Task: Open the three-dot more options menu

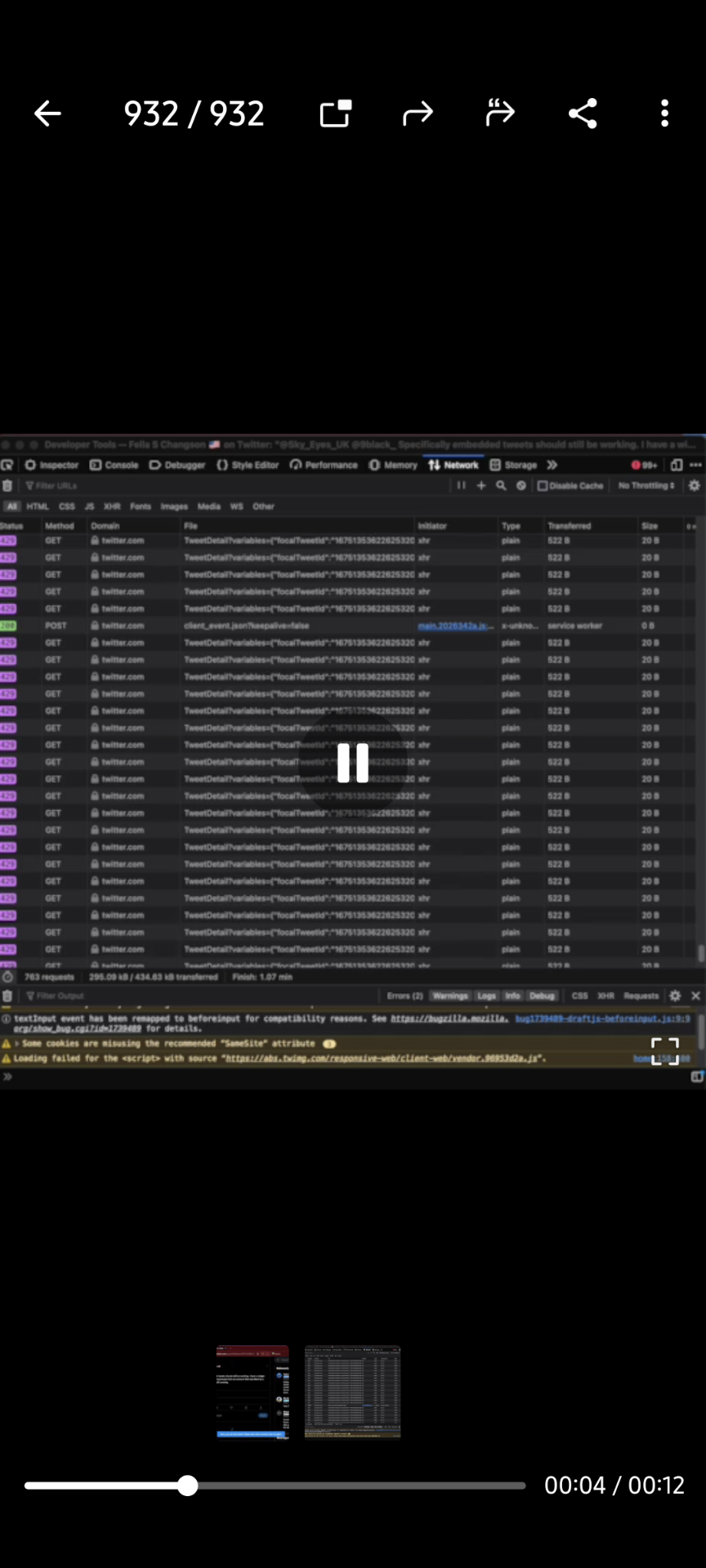Action: pyautogui.click(x=664, y=114)
